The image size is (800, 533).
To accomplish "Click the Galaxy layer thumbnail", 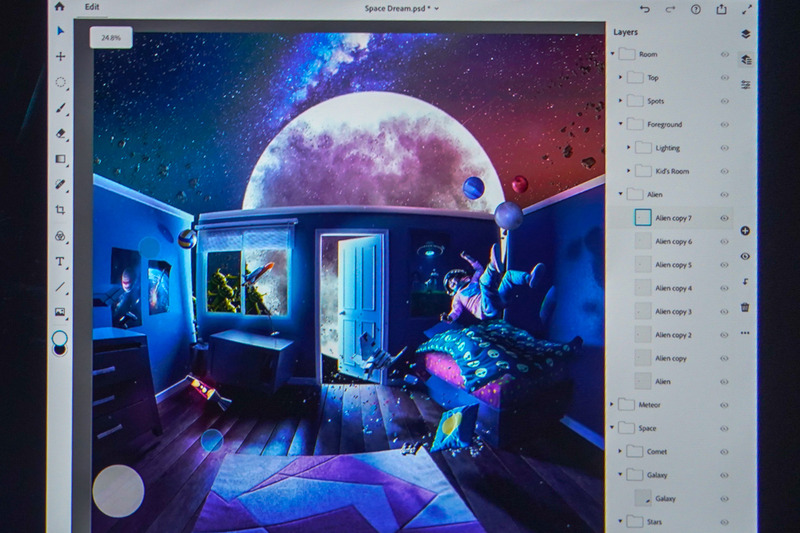I will coord(643,498).
